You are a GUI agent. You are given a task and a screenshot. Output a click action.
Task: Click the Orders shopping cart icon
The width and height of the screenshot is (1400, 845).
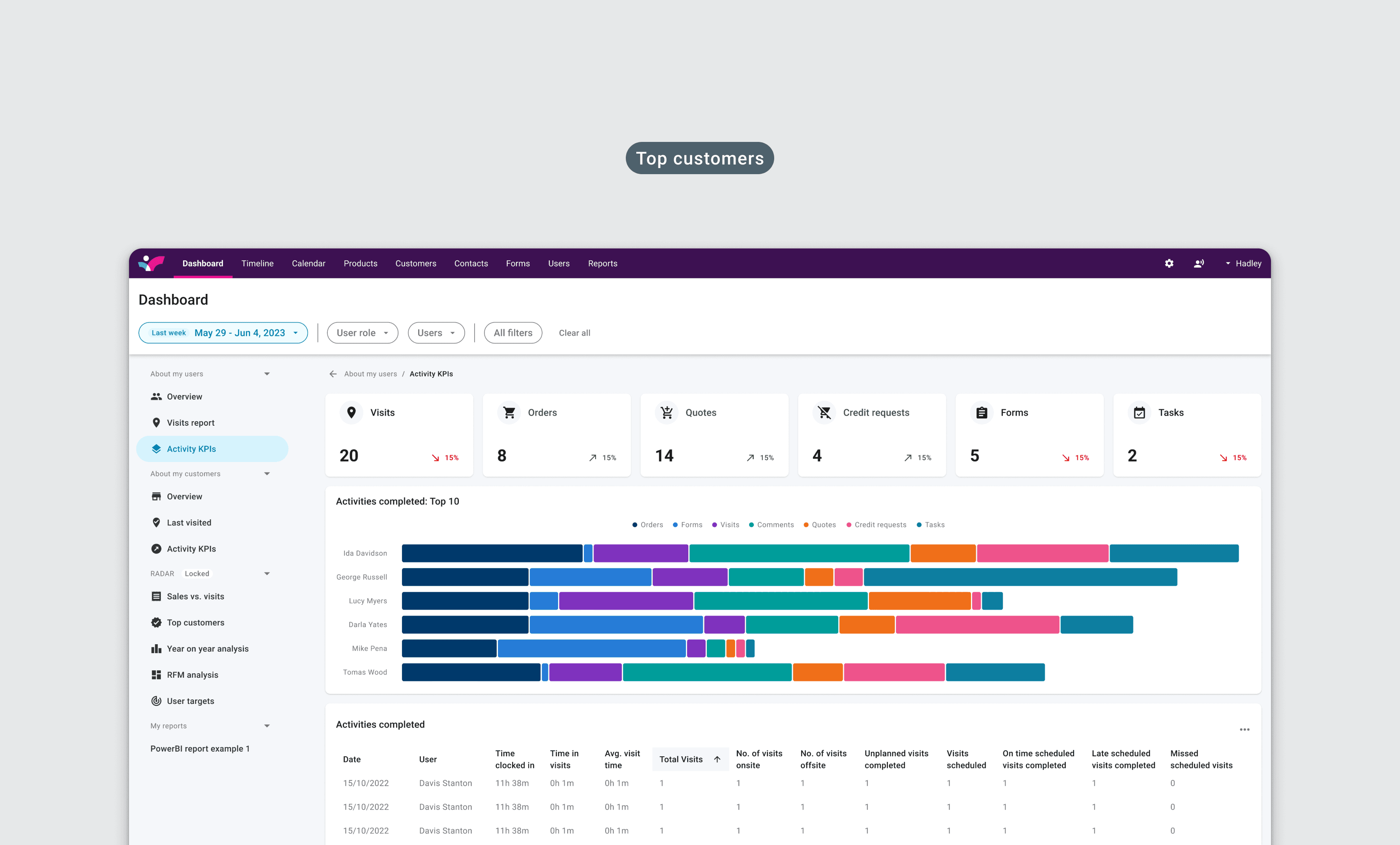509,412
